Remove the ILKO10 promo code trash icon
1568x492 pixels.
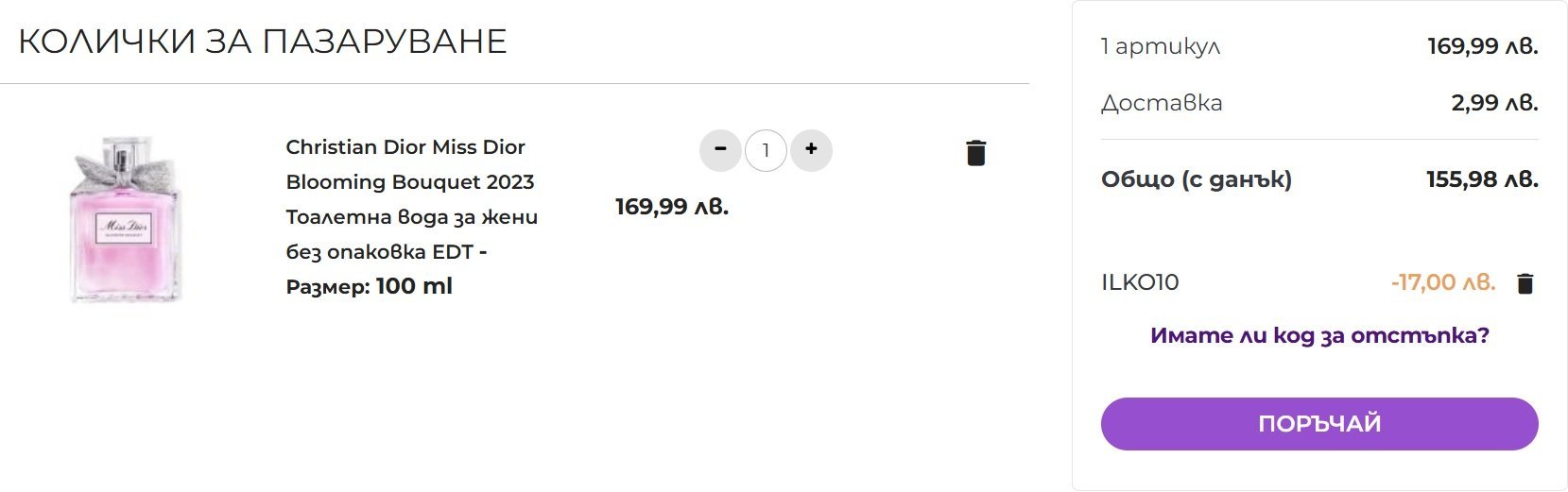tap(1525, 283)
